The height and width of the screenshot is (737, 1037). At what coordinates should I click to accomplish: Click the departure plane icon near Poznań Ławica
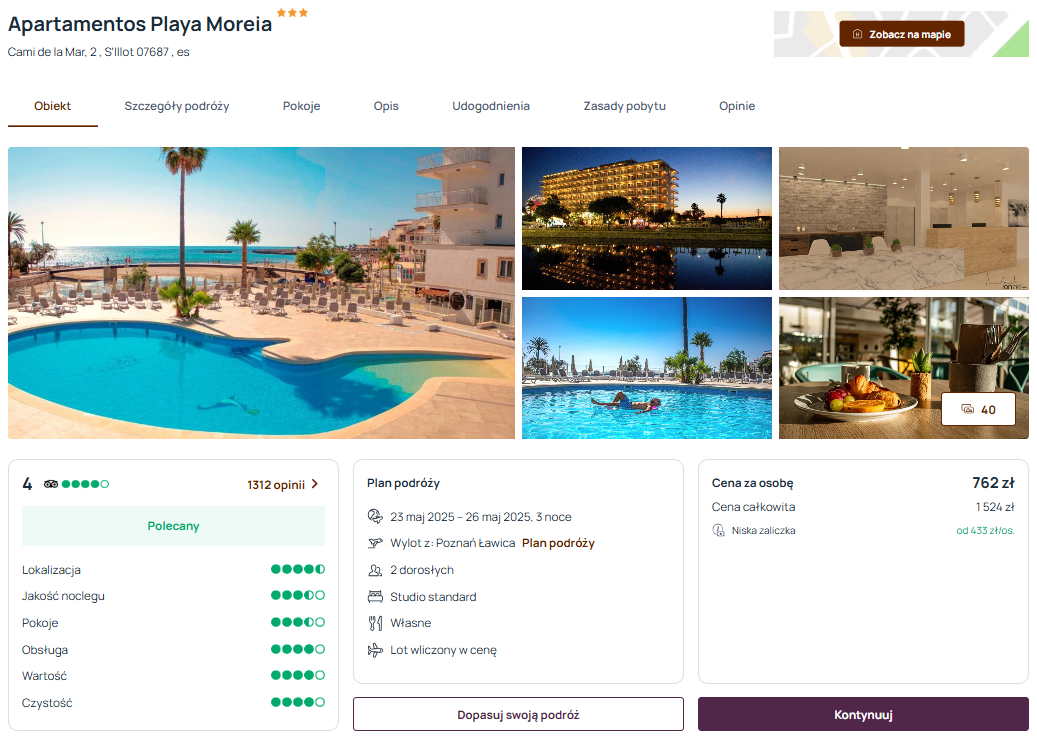375,543
